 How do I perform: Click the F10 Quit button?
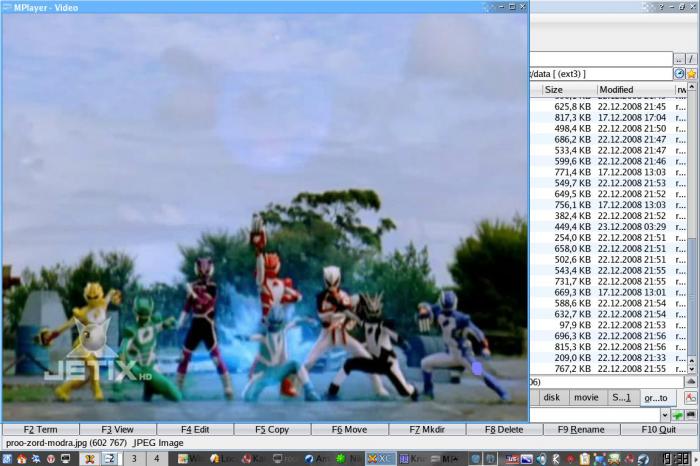pyautogui.click(x=659, y=429)
